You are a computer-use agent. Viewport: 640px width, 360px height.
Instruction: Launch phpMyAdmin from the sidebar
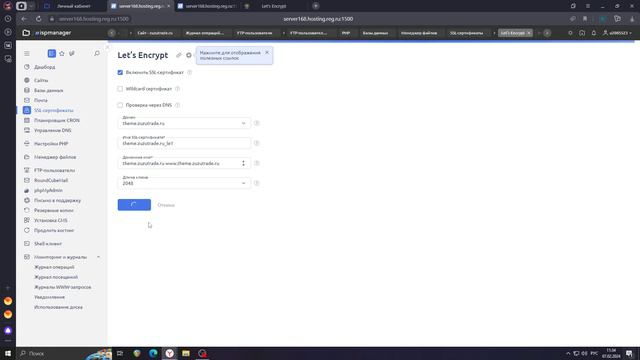tap(48, 190)
